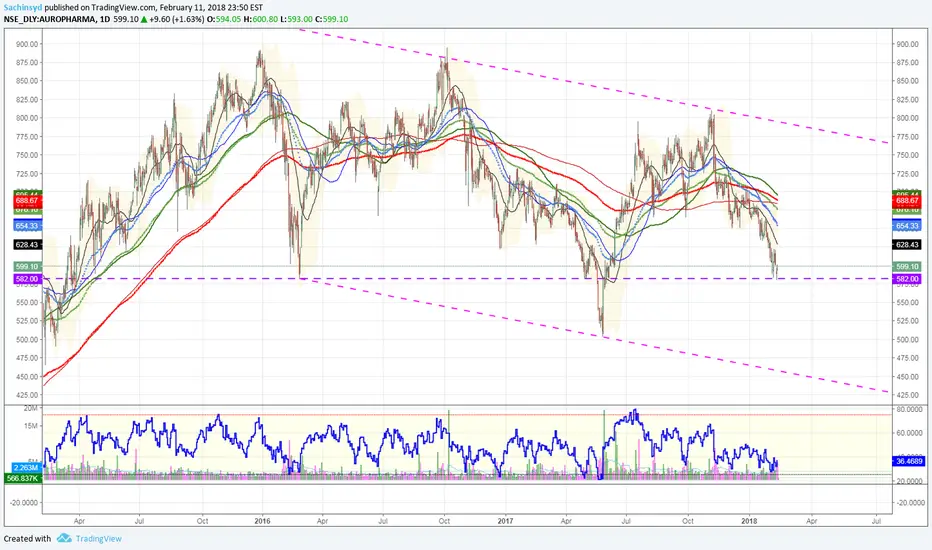The image size is (932, 550).
Task: Click the 60.0000 level on the RSI scale
Action: (x=909, y=433)
